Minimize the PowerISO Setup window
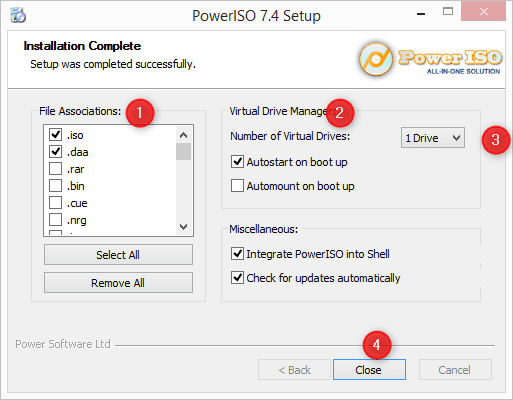 tap(421, 13)
